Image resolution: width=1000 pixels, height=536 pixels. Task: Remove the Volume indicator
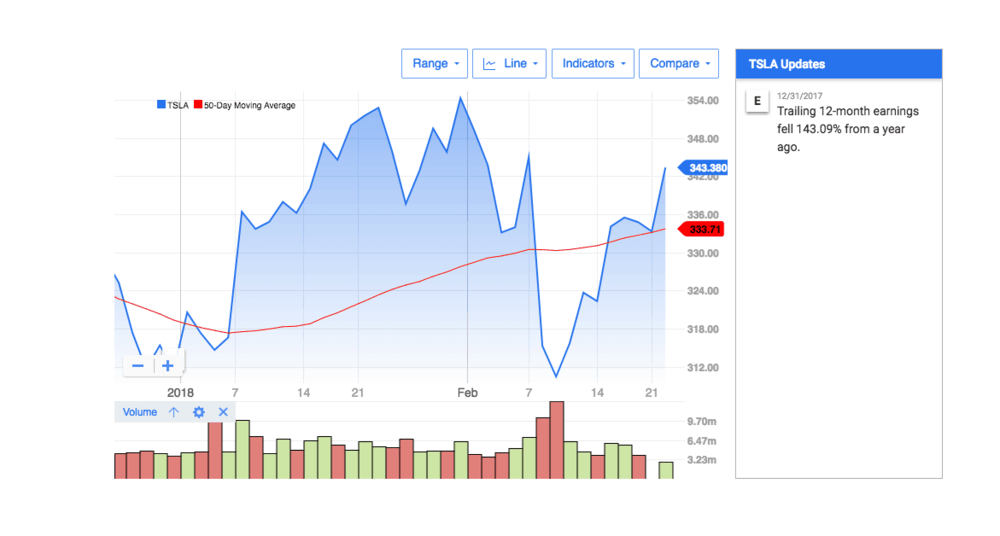[x=223, y=412]
